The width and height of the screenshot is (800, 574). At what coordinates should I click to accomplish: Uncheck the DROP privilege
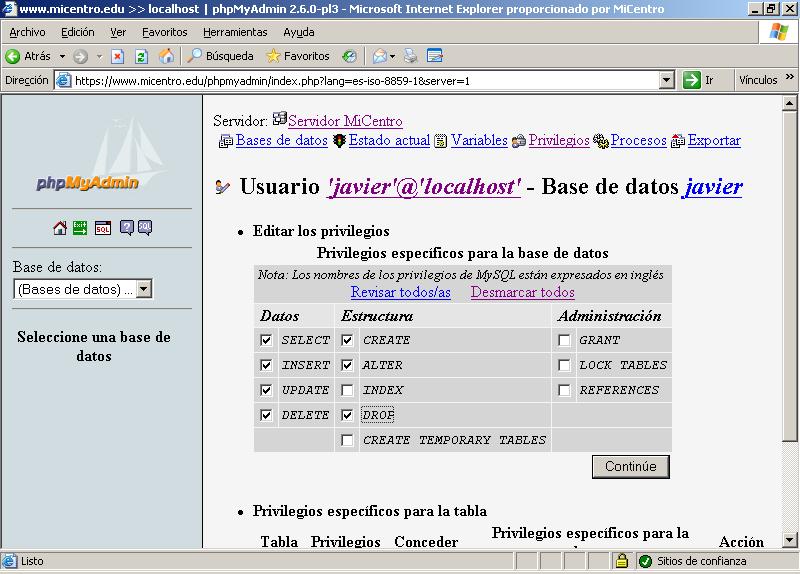pyautogui.click(x=347, y=415)
